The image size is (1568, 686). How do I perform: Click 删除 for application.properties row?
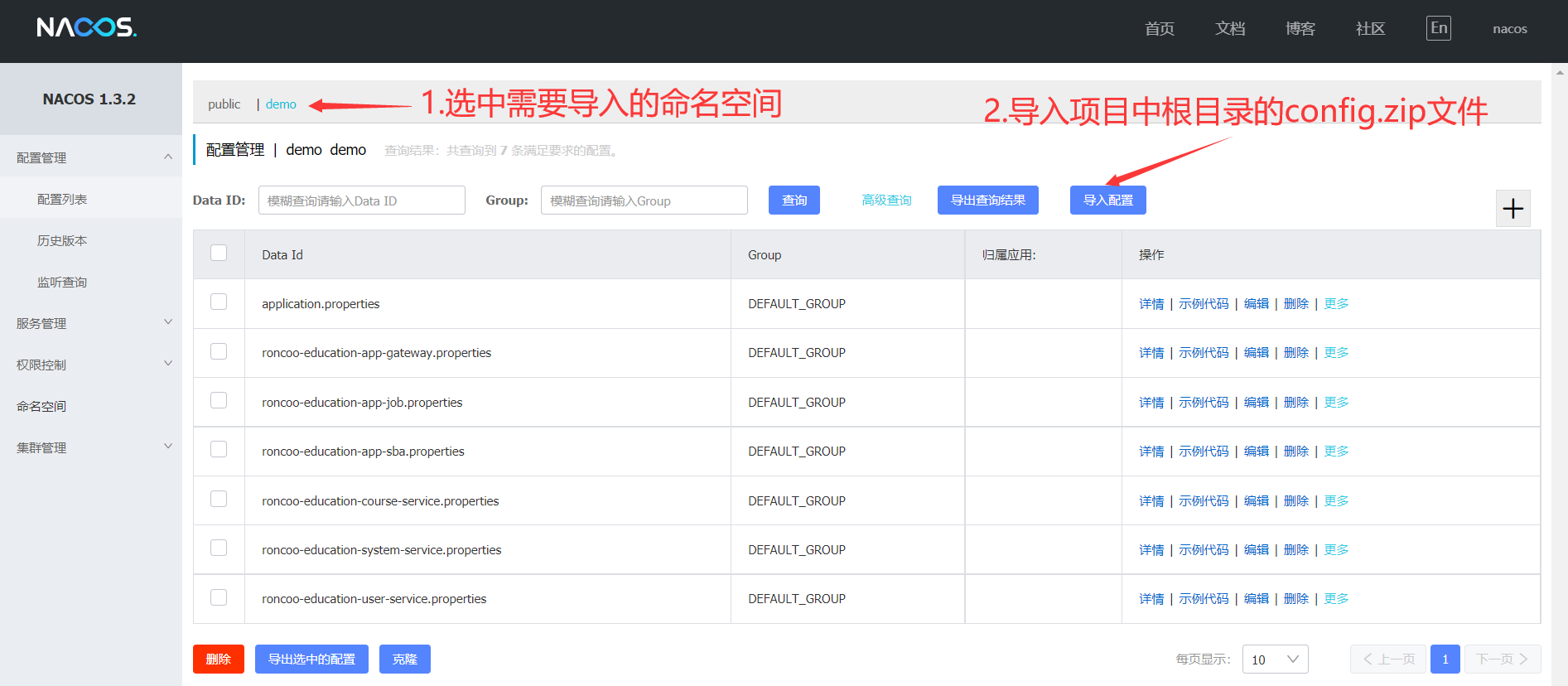click(x=1296, y=304)
